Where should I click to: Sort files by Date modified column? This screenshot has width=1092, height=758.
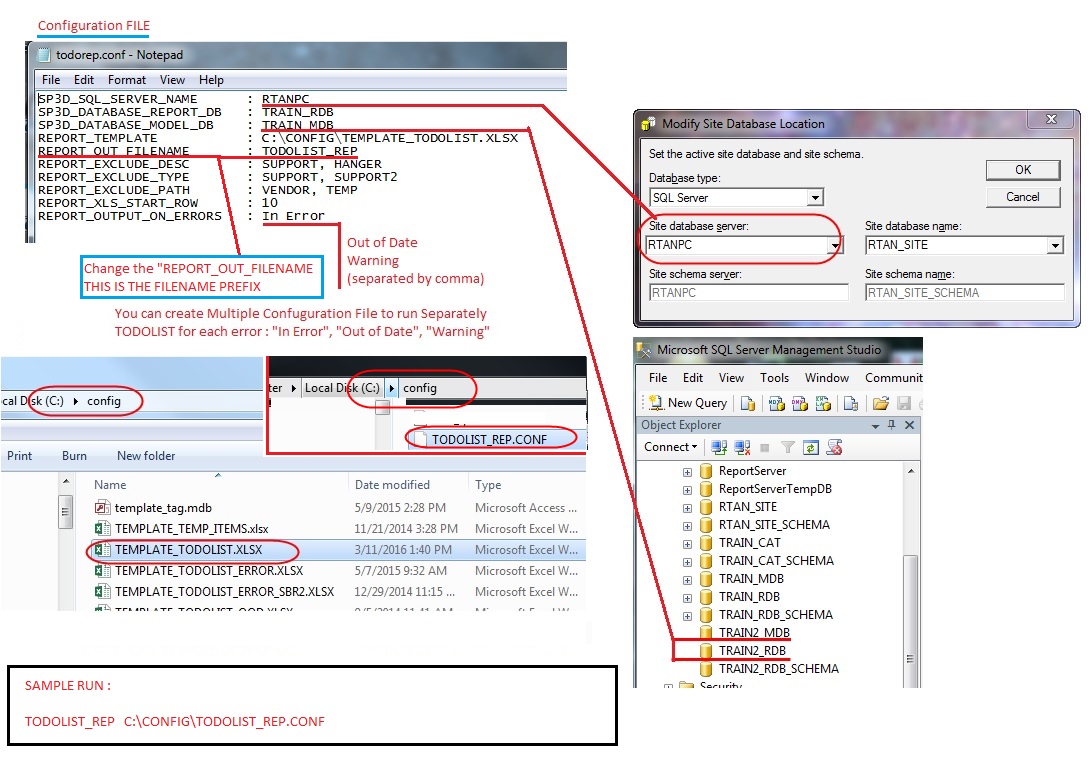pos(390,484)
